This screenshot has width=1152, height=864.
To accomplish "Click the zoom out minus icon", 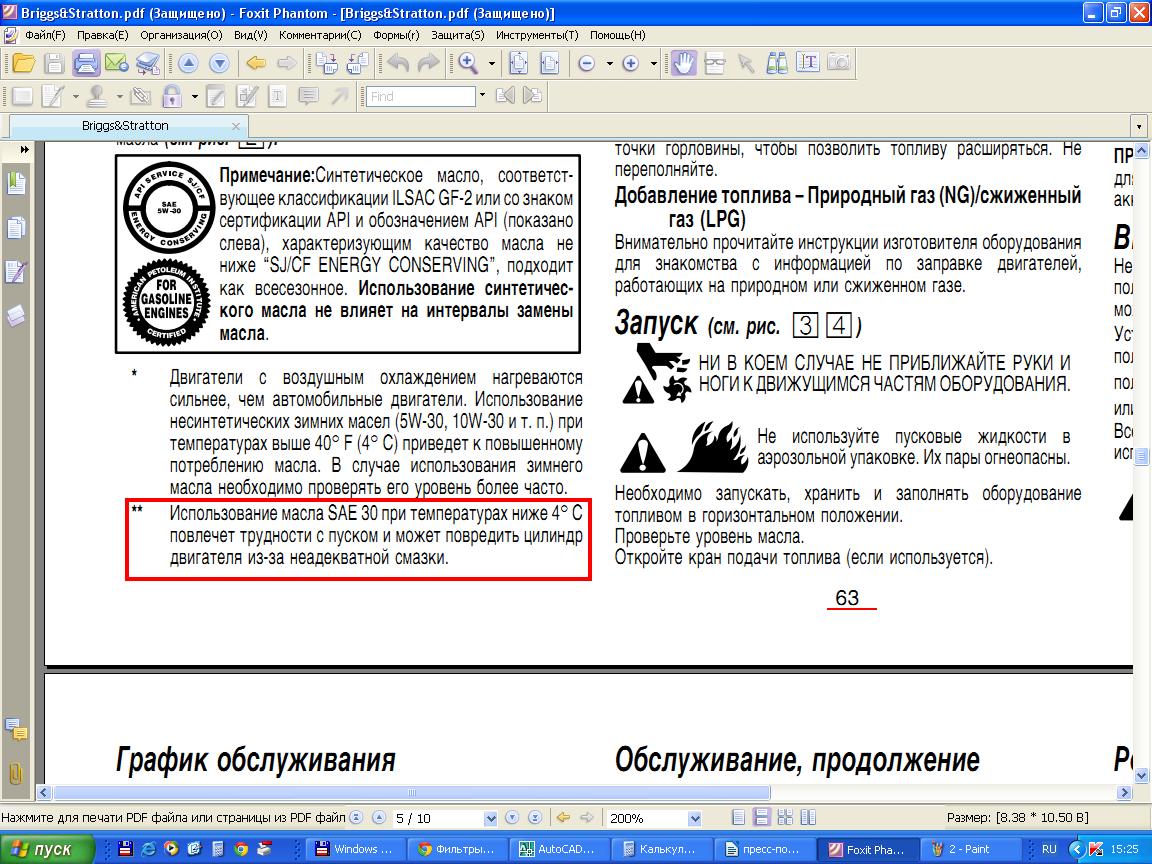I will [x=587, y=63].
